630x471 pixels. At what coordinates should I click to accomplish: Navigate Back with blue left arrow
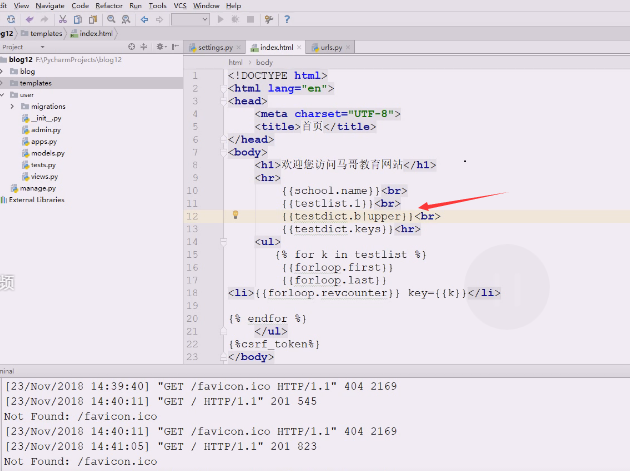145,19
